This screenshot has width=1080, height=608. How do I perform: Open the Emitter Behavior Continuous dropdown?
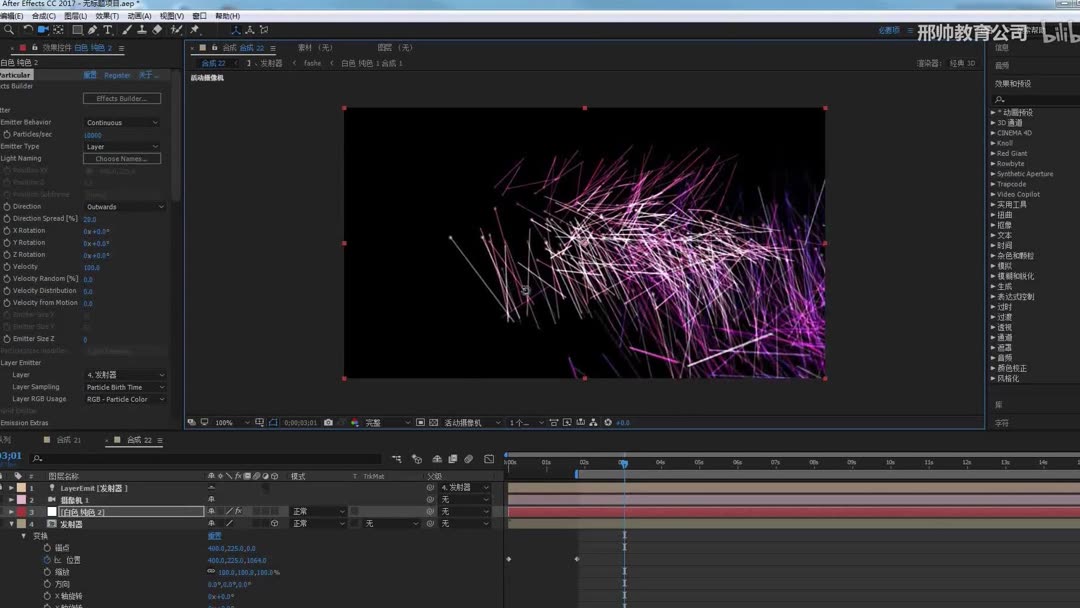tap(122, 123)
